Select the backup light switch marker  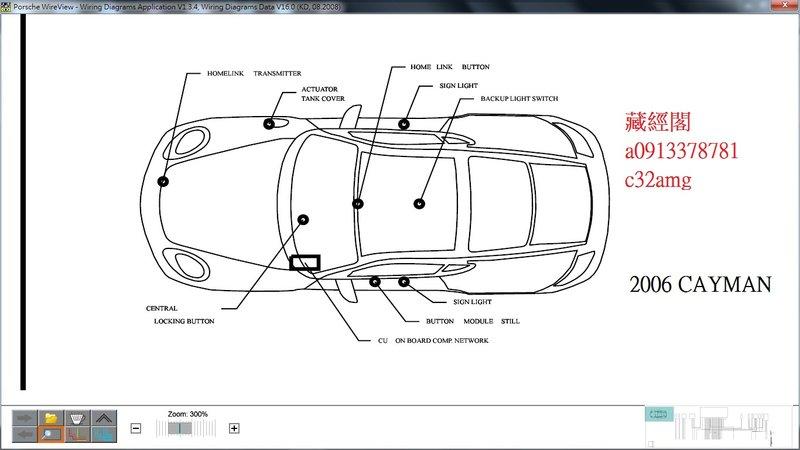(417, 203)
